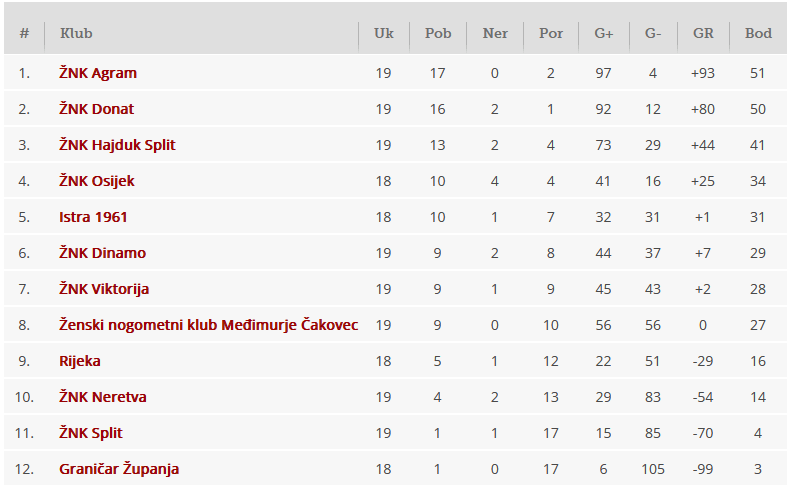788x487 pixels.
Task: Open the ŽNK Neretva club page
Action: click(103, 397)
